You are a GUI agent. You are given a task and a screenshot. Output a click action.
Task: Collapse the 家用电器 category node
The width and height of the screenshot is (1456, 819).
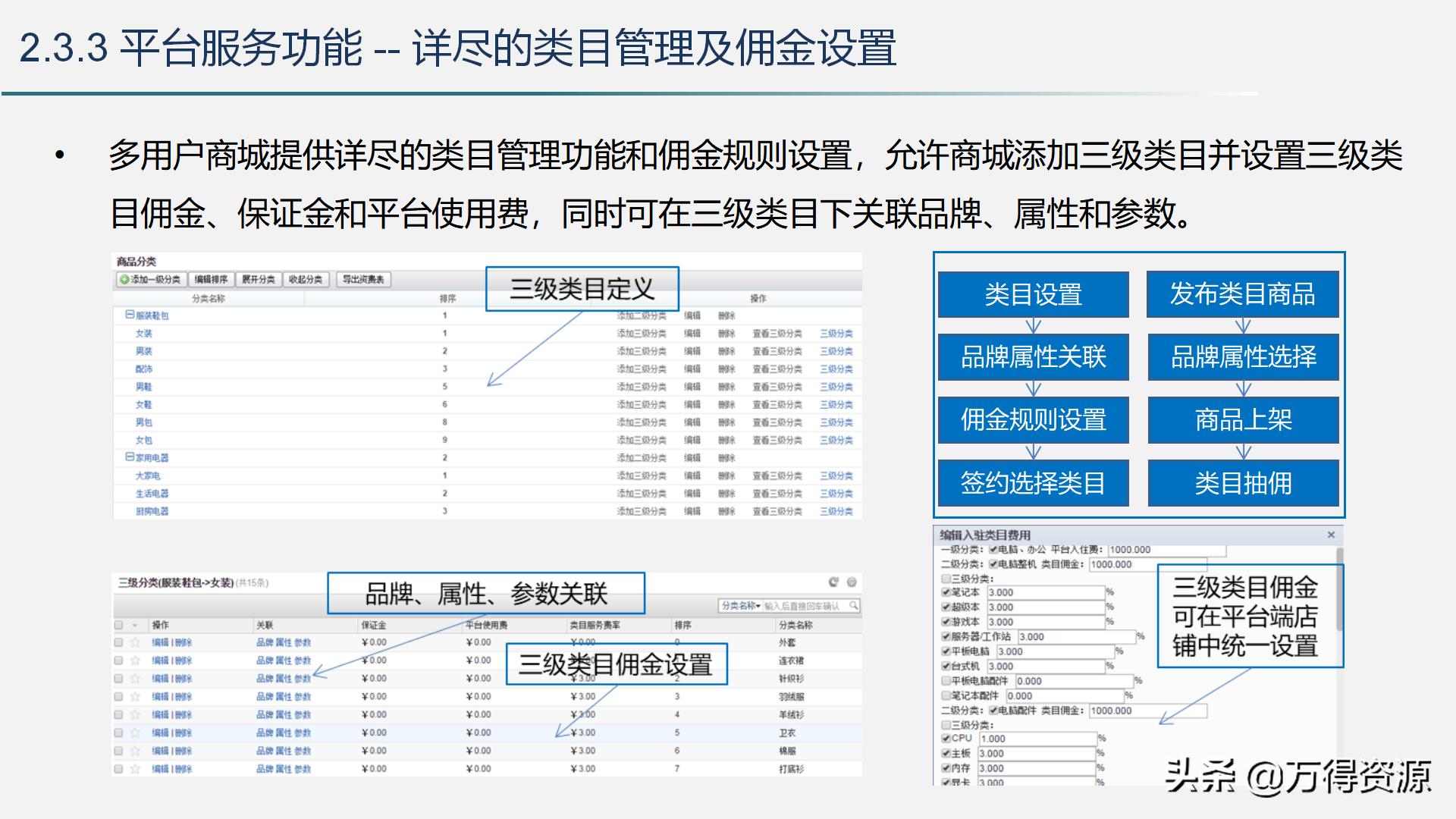pyautogui.click(x=130, y=457)
